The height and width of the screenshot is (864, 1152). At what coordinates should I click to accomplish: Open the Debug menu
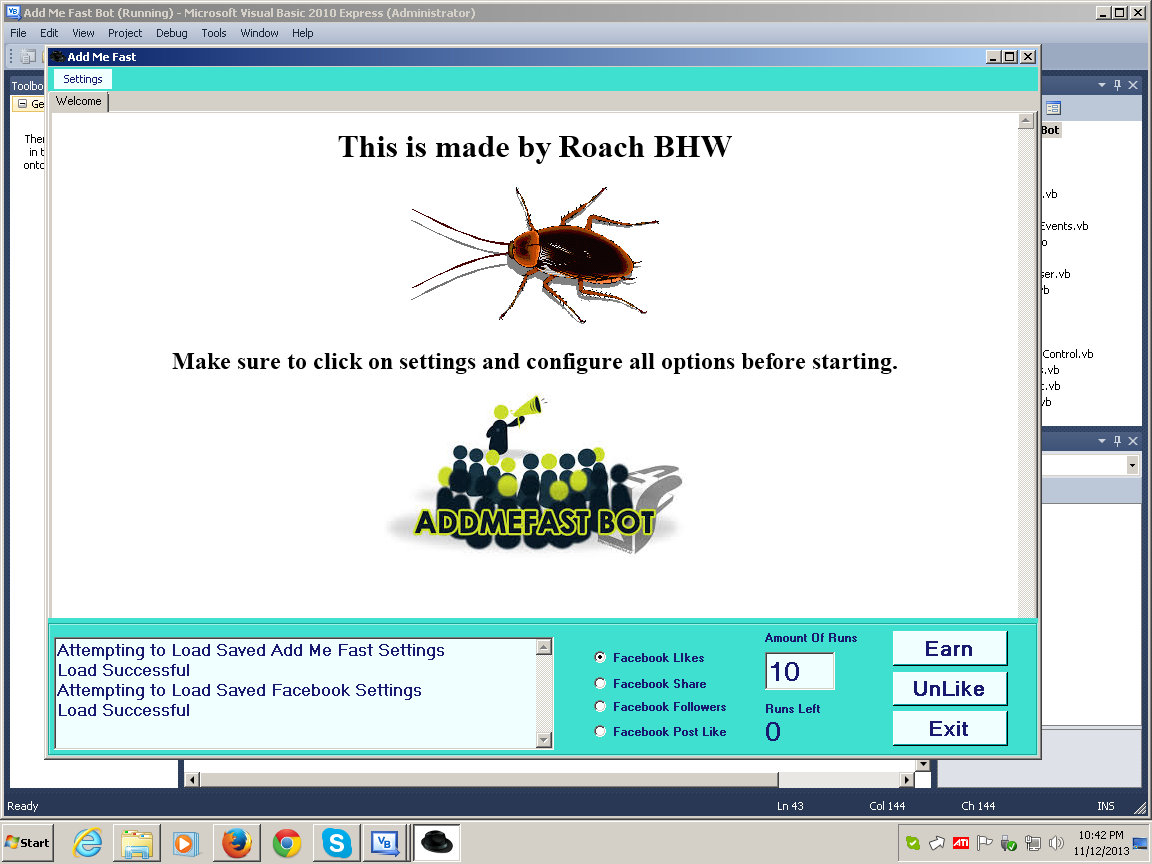[172, 33]
